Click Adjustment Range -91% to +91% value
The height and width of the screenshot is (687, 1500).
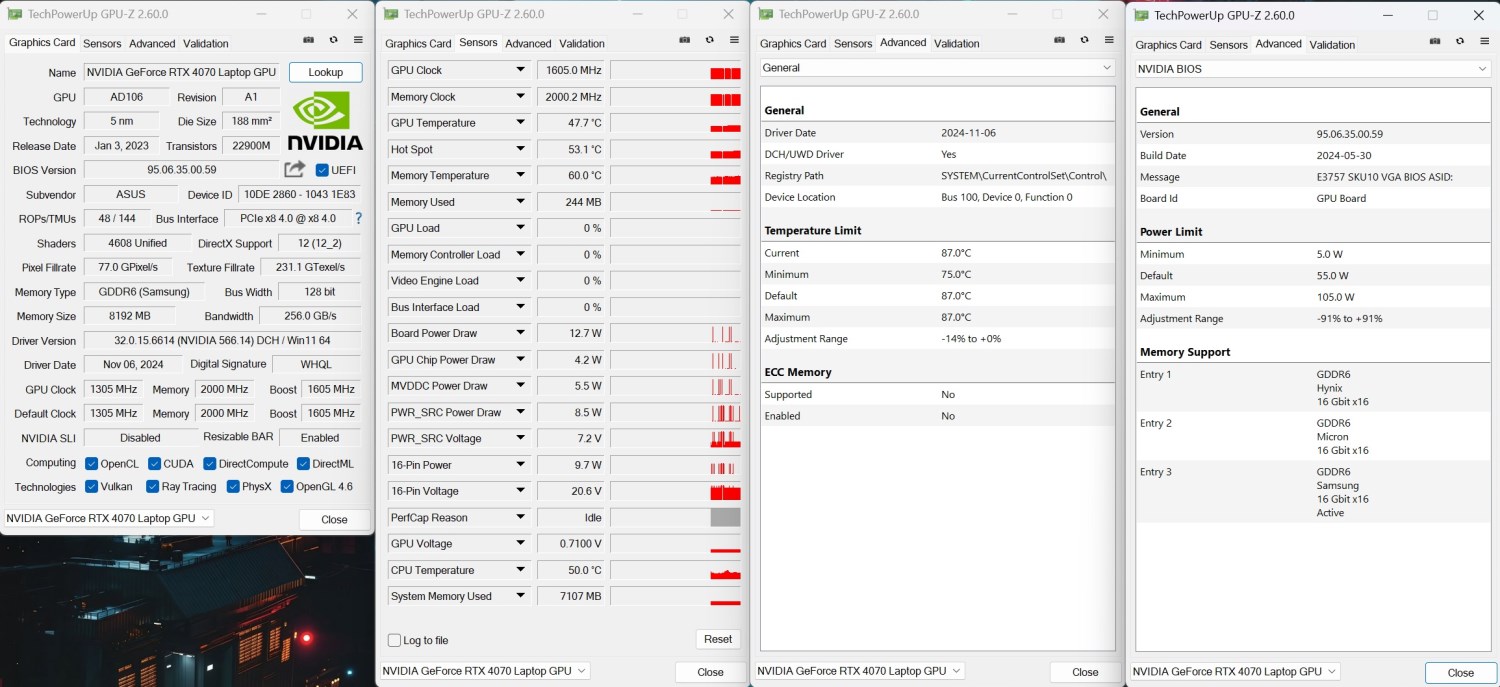[1349, 319]
